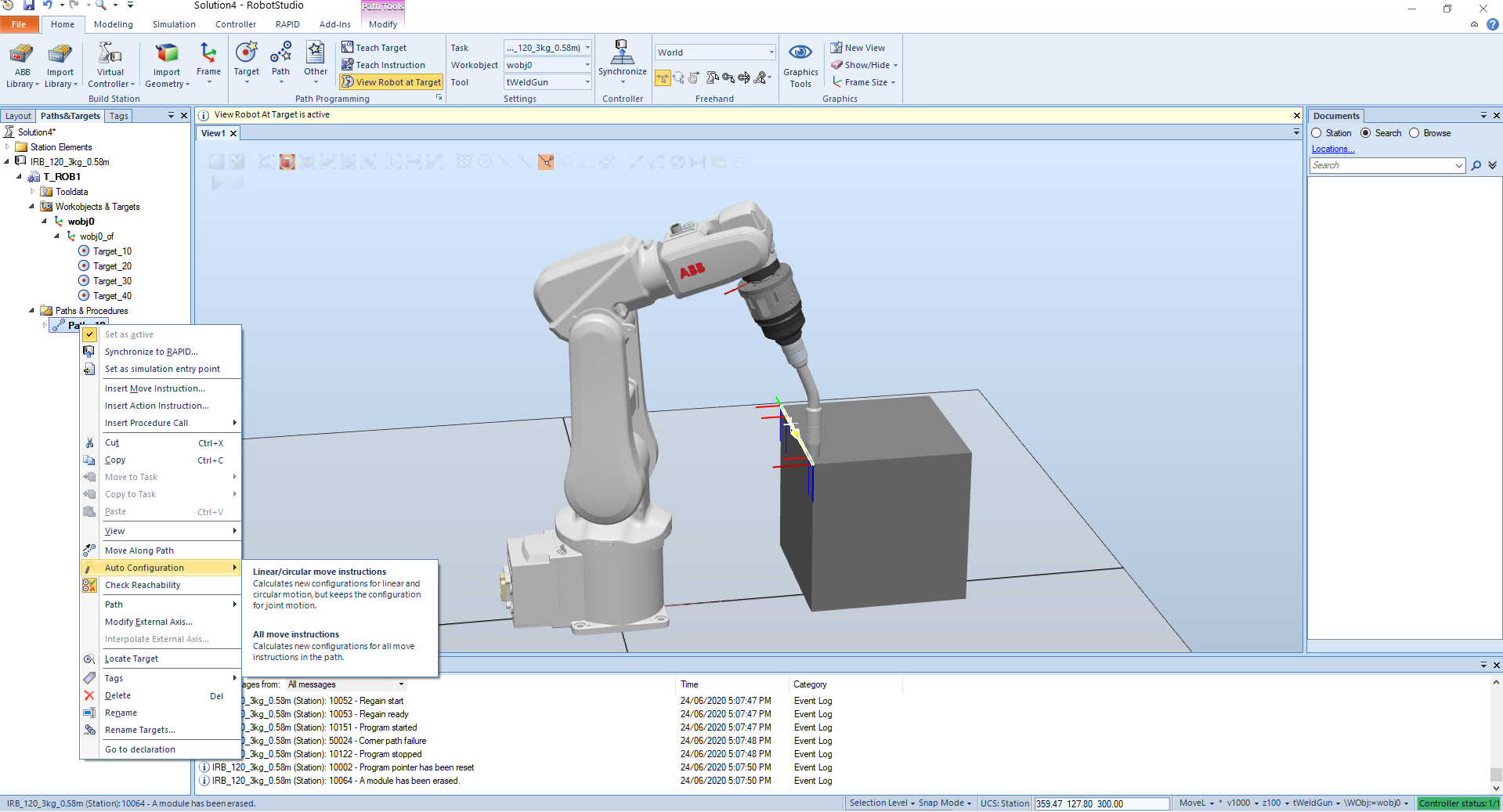Switch to the Simulation ribbon tab
Image resolution: width=1503 pixels, height=812 pixels.
pos(174,24)
